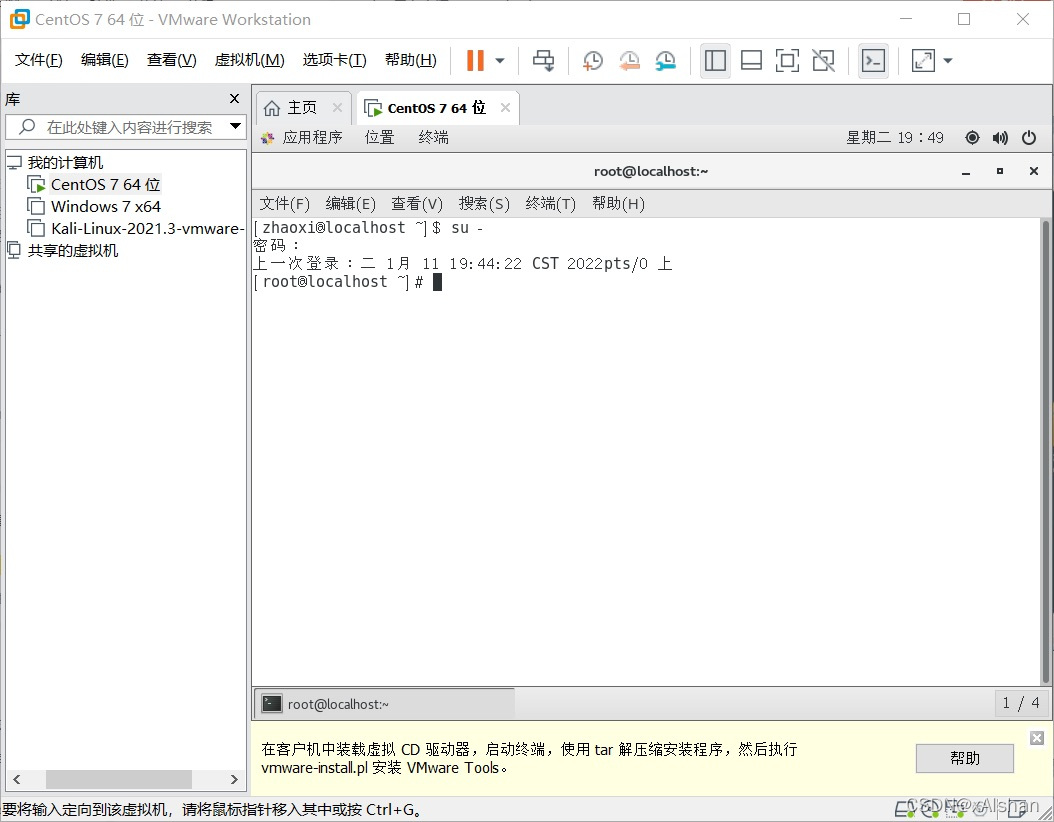Click the GNOME activities foot icon

(268, 138)
